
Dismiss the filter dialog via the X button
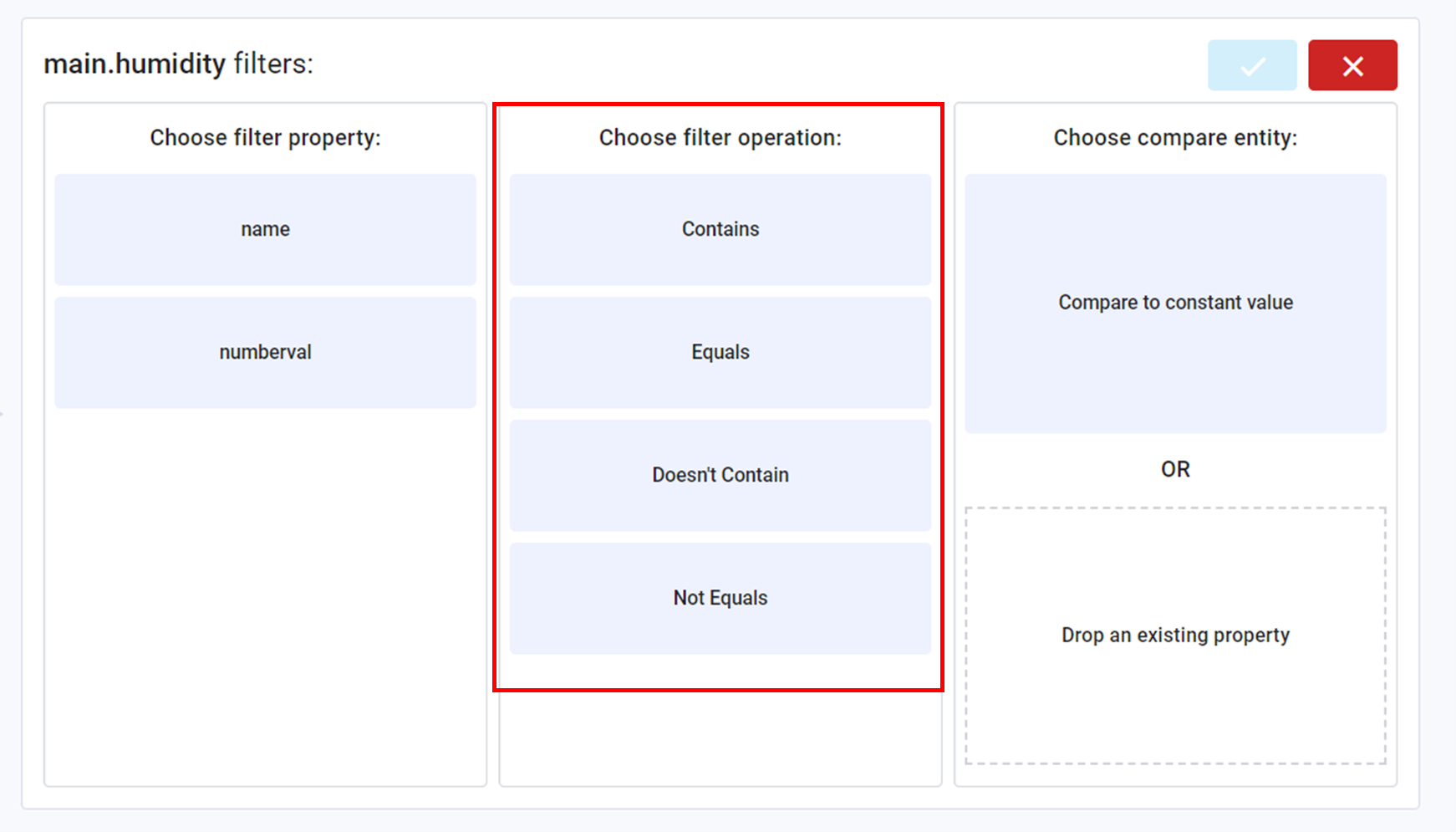coord(1352,64)
